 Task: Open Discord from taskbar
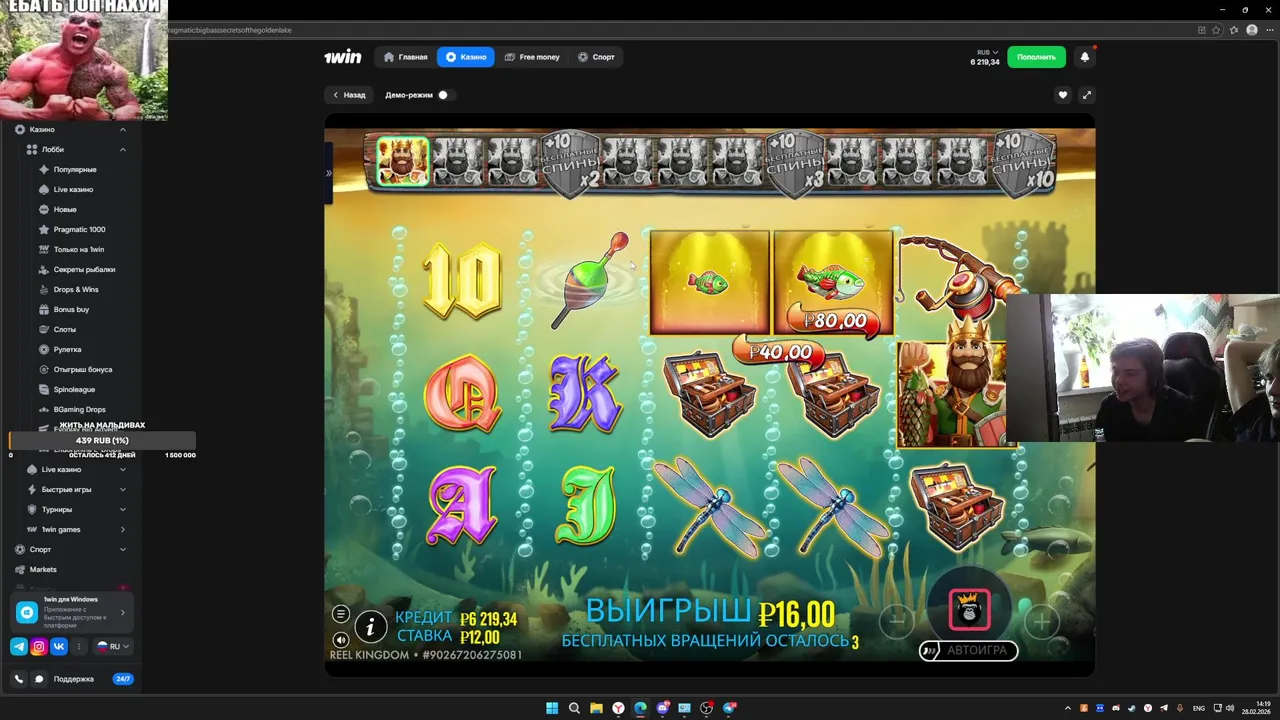tap(662, 708)
